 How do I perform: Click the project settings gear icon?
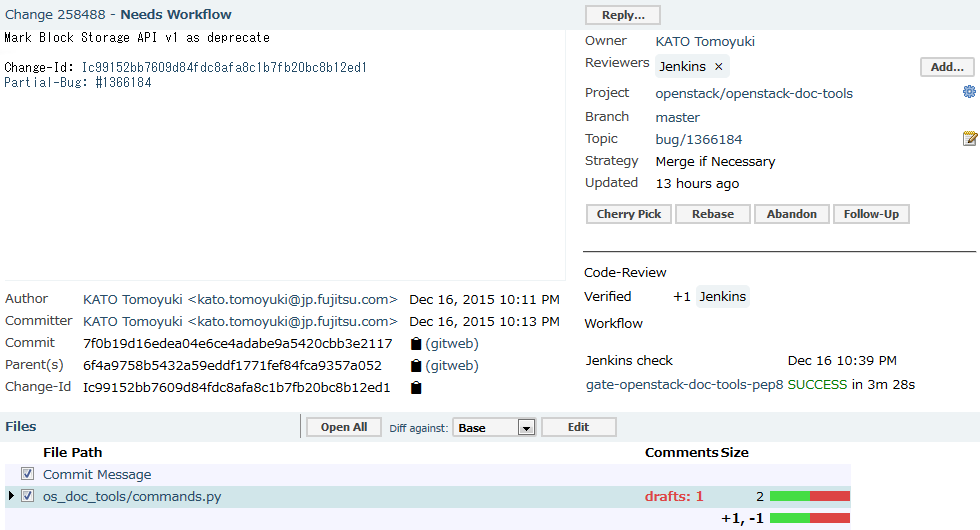969,92
